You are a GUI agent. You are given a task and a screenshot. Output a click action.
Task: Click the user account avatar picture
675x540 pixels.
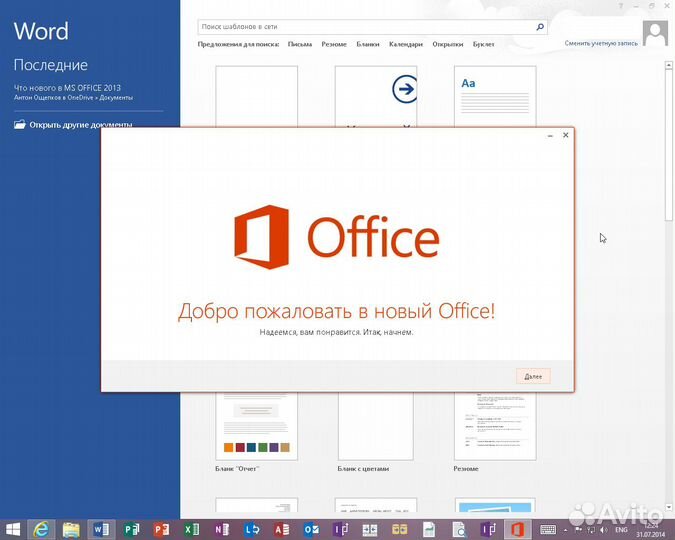pos(655,33)
